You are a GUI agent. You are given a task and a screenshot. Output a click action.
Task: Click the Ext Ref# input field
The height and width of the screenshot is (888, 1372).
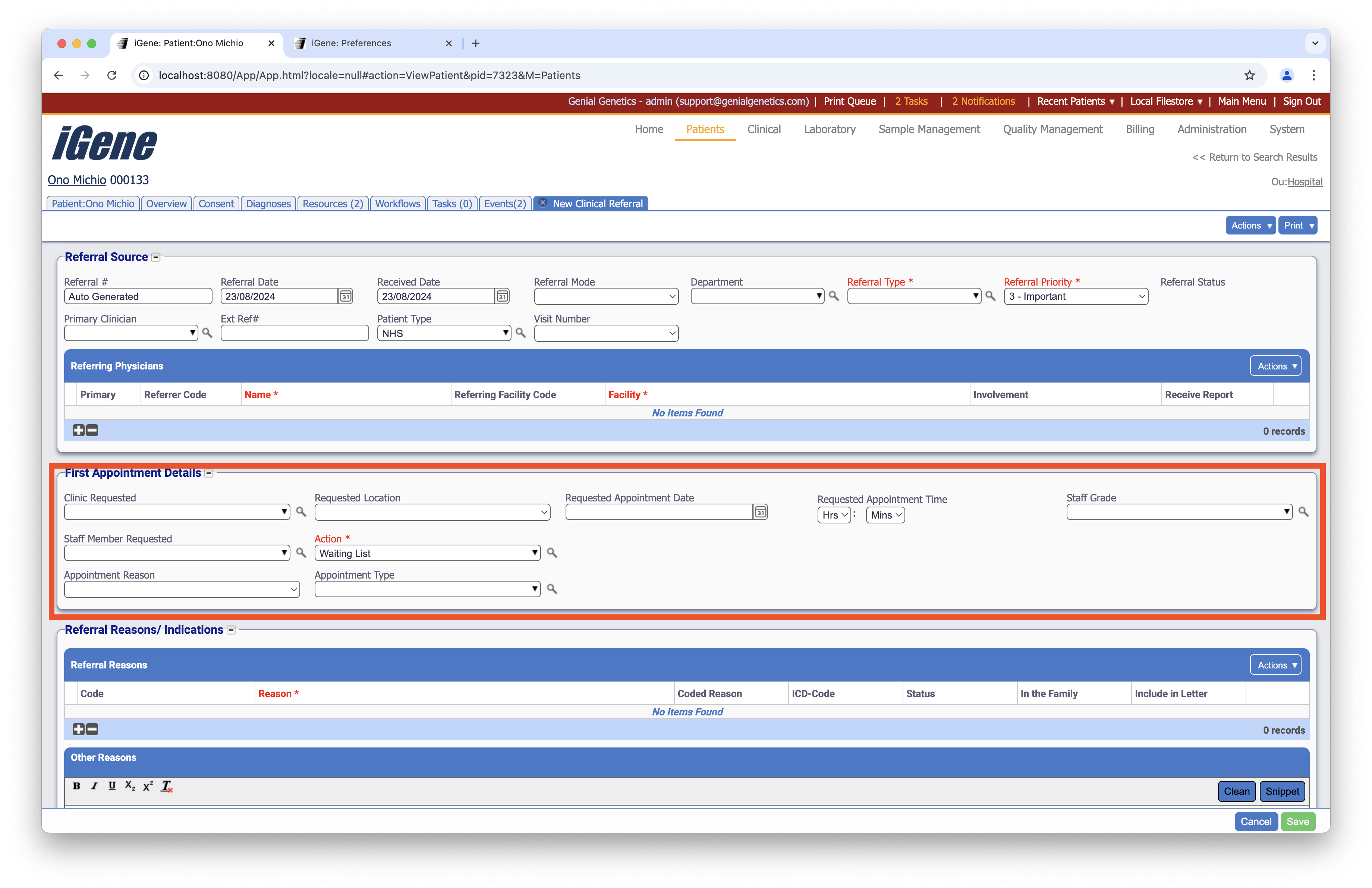[x=294, y=333]
